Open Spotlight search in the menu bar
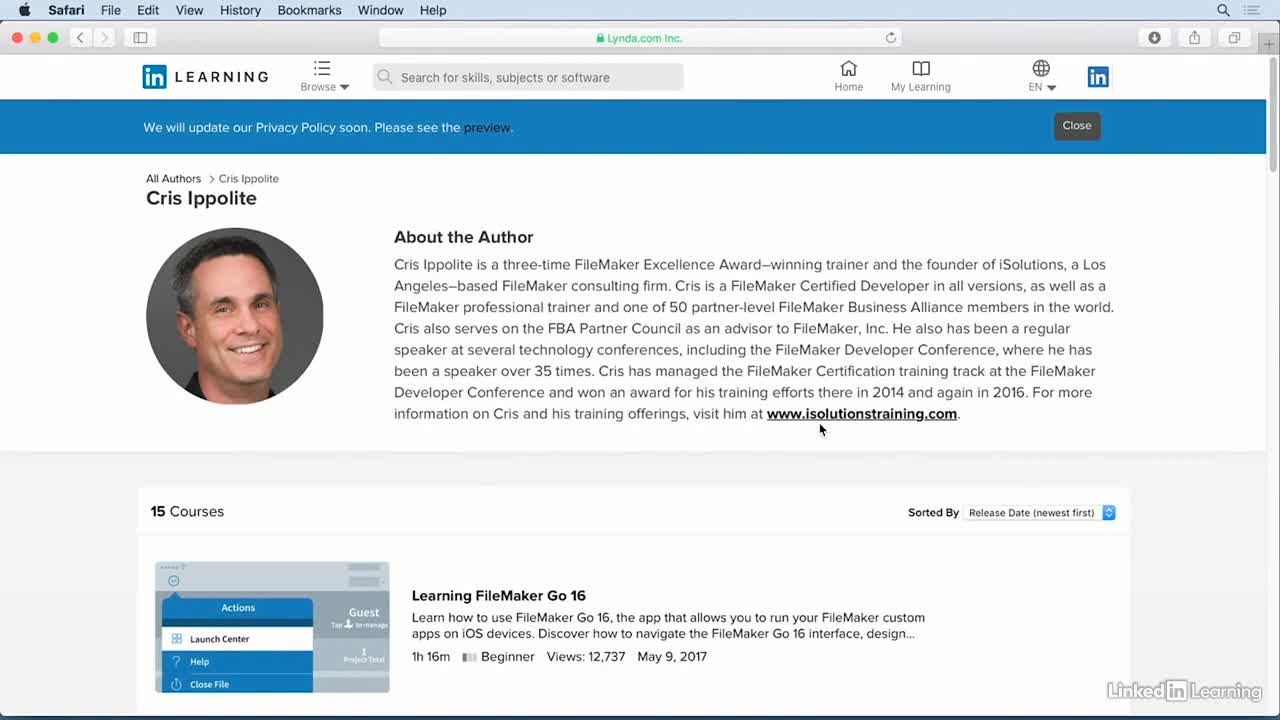Screen dimensions: 1280x720 [1223, 10]
